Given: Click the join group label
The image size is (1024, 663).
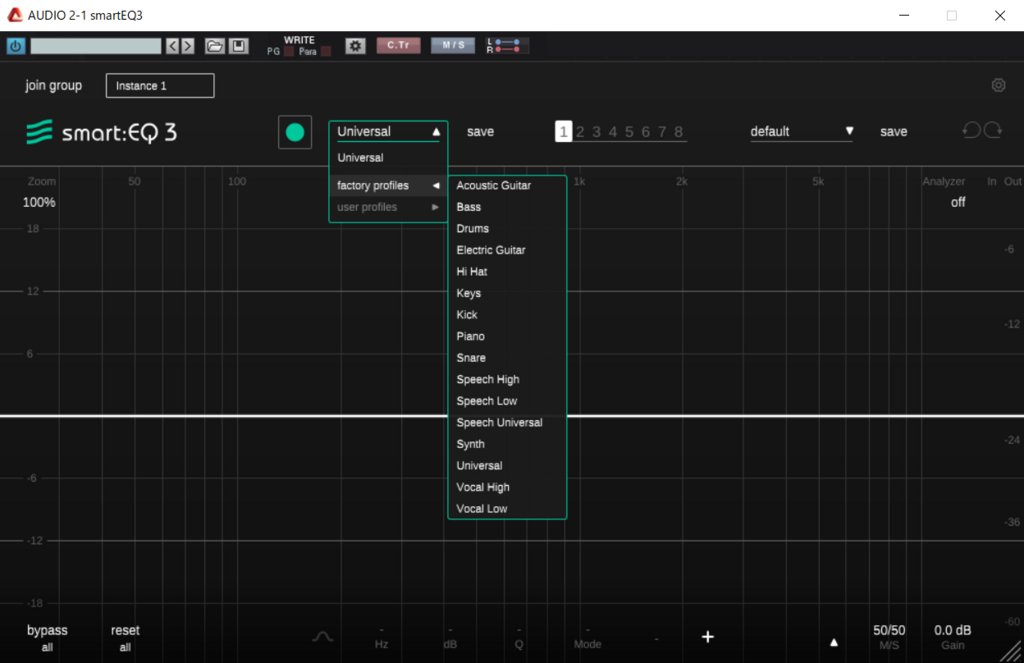Looking at the screenshot, I should point(54,86).
